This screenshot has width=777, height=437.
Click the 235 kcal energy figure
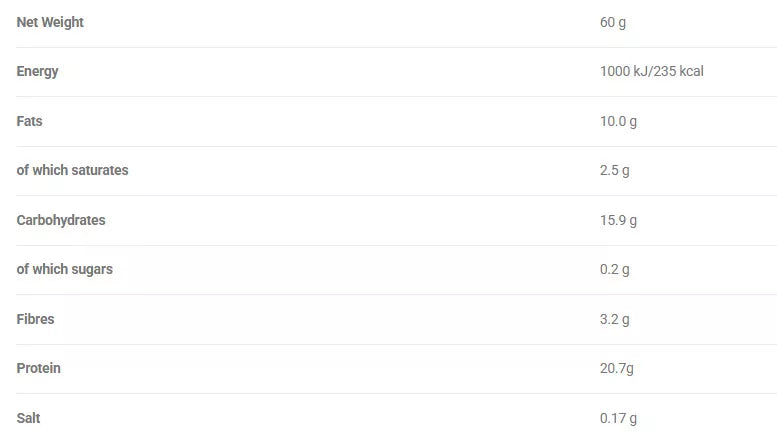680,71
